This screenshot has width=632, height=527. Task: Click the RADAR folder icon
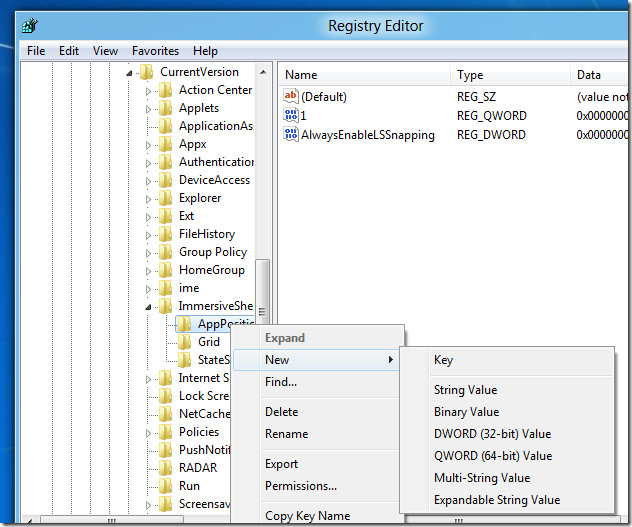point(165,468)
